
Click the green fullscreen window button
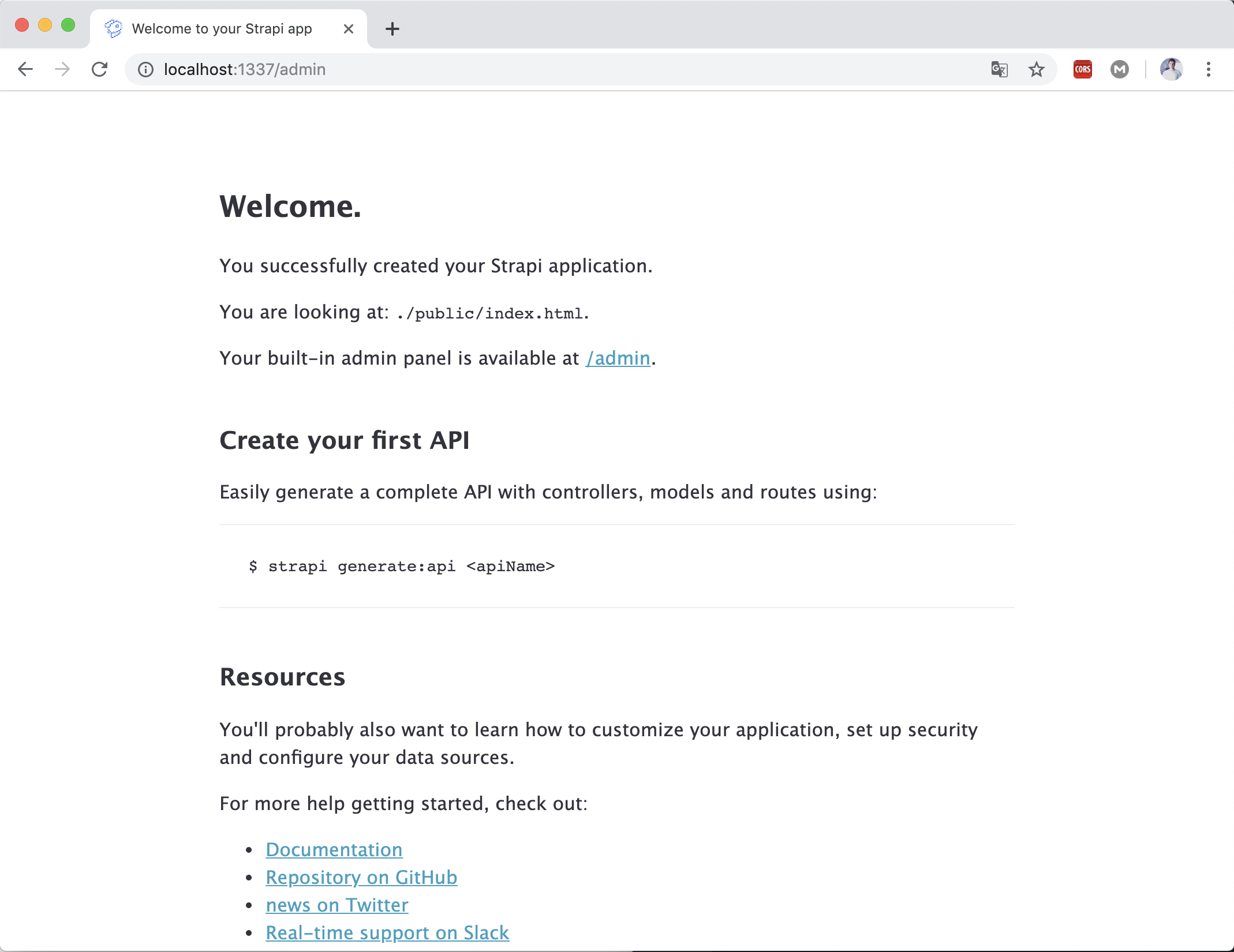(68, 25)
